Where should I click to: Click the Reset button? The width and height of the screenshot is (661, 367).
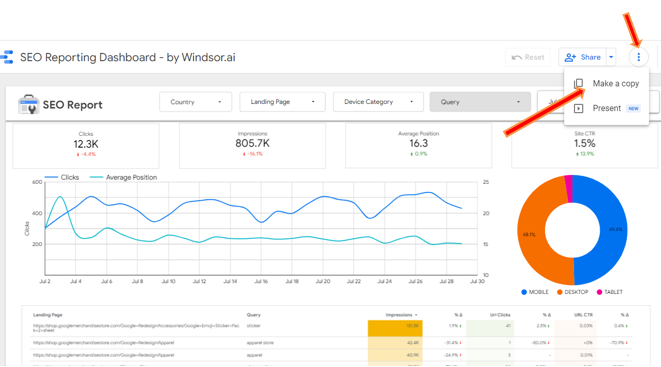pos(528,57)
